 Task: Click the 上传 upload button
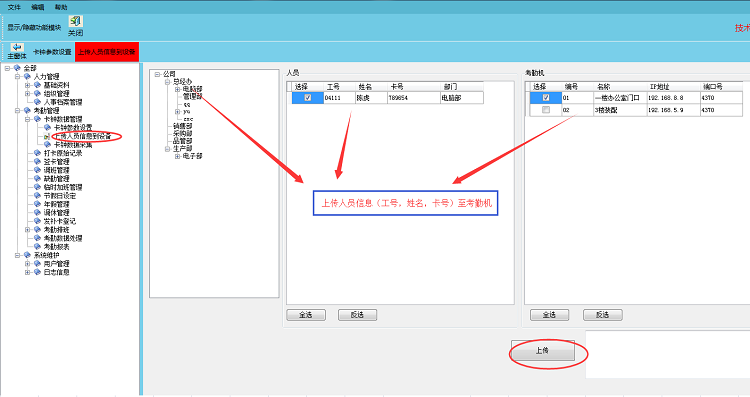point(543,351)
